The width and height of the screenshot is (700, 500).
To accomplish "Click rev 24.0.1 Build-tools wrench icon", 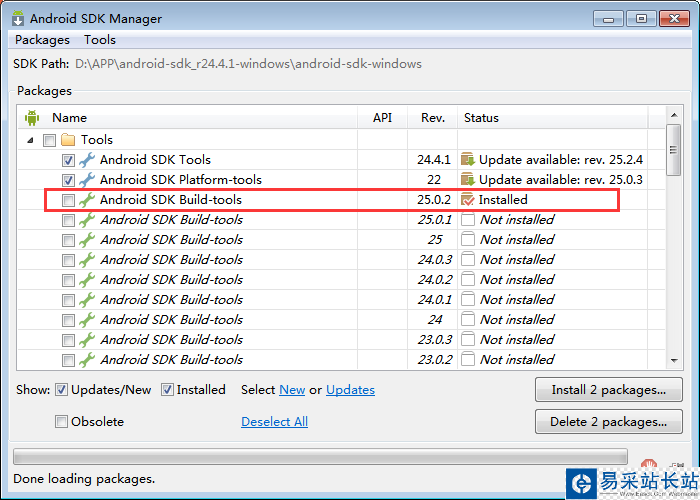I will coord(87,300).
